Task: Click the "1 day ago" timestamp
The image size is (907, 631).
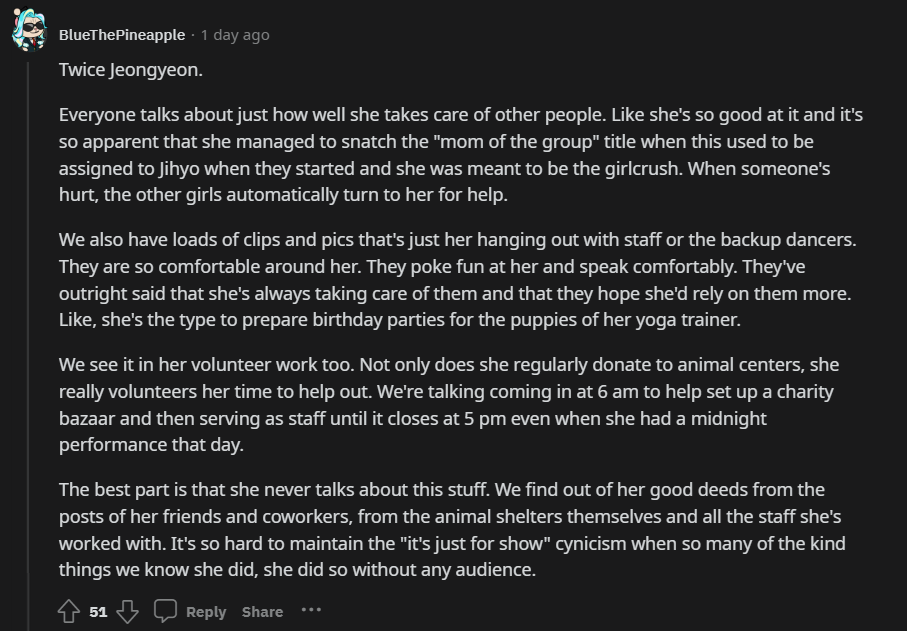Action: 235,34
